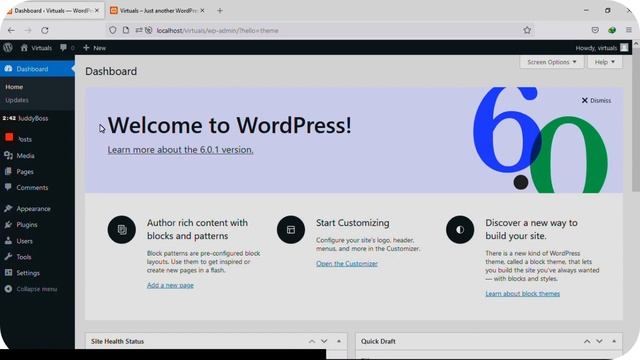This screenshot has height=360, width=640.
Task: Click the Posts menu icon in sidebar
Action: click(x=9, y=138)
